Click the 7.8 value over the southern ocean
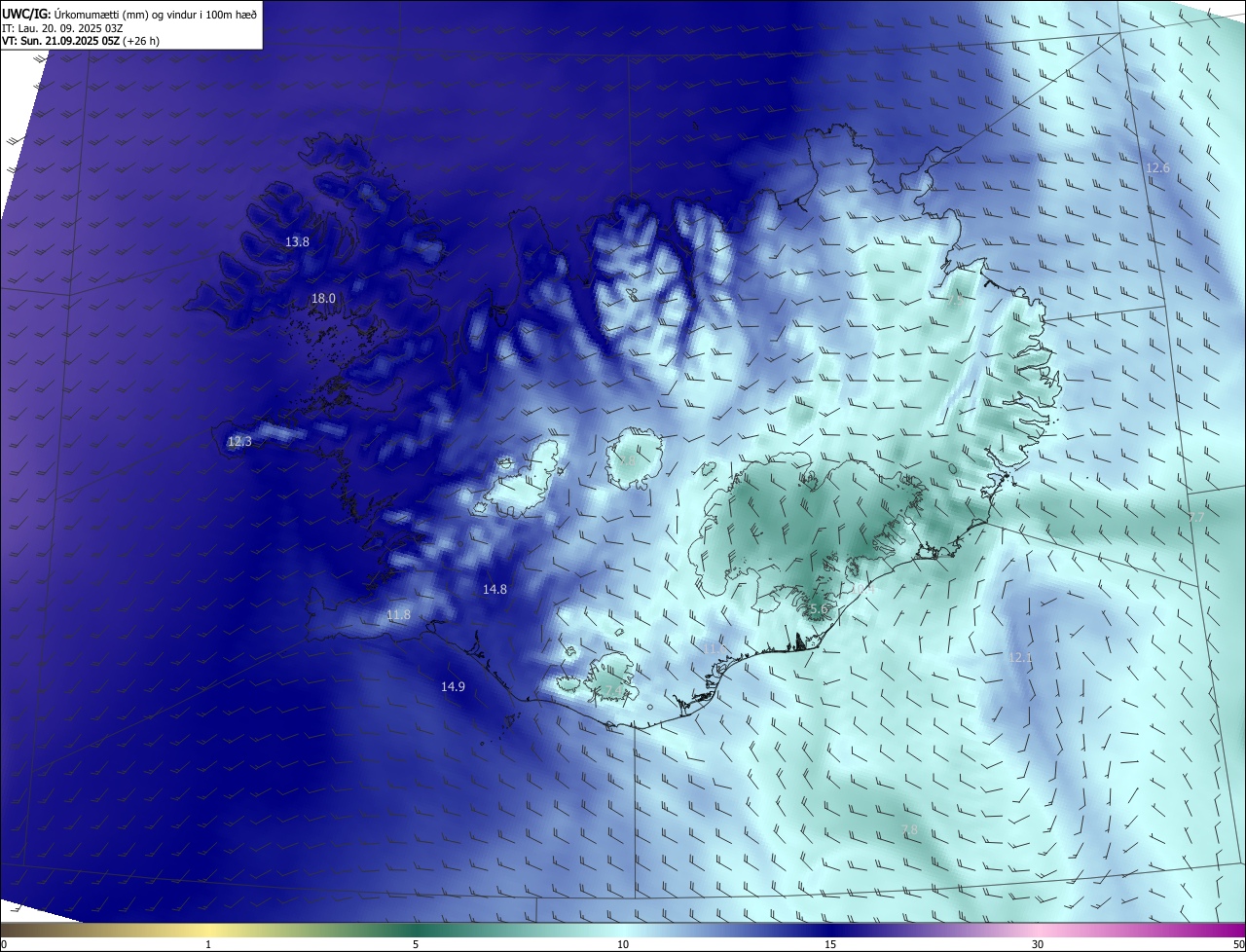The width and height of the screenshot is (1246, 952). point(909,829)
